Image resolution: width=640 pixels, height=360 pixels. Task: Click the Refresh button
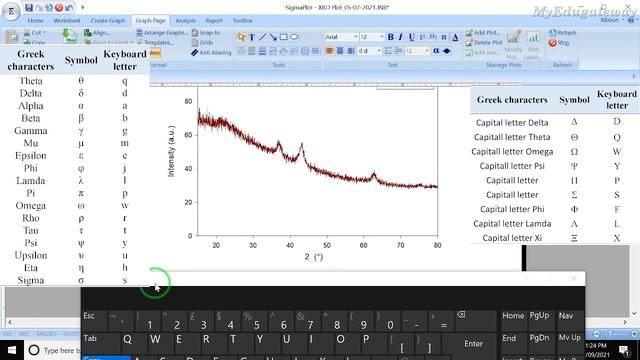[x=562, y=32]
